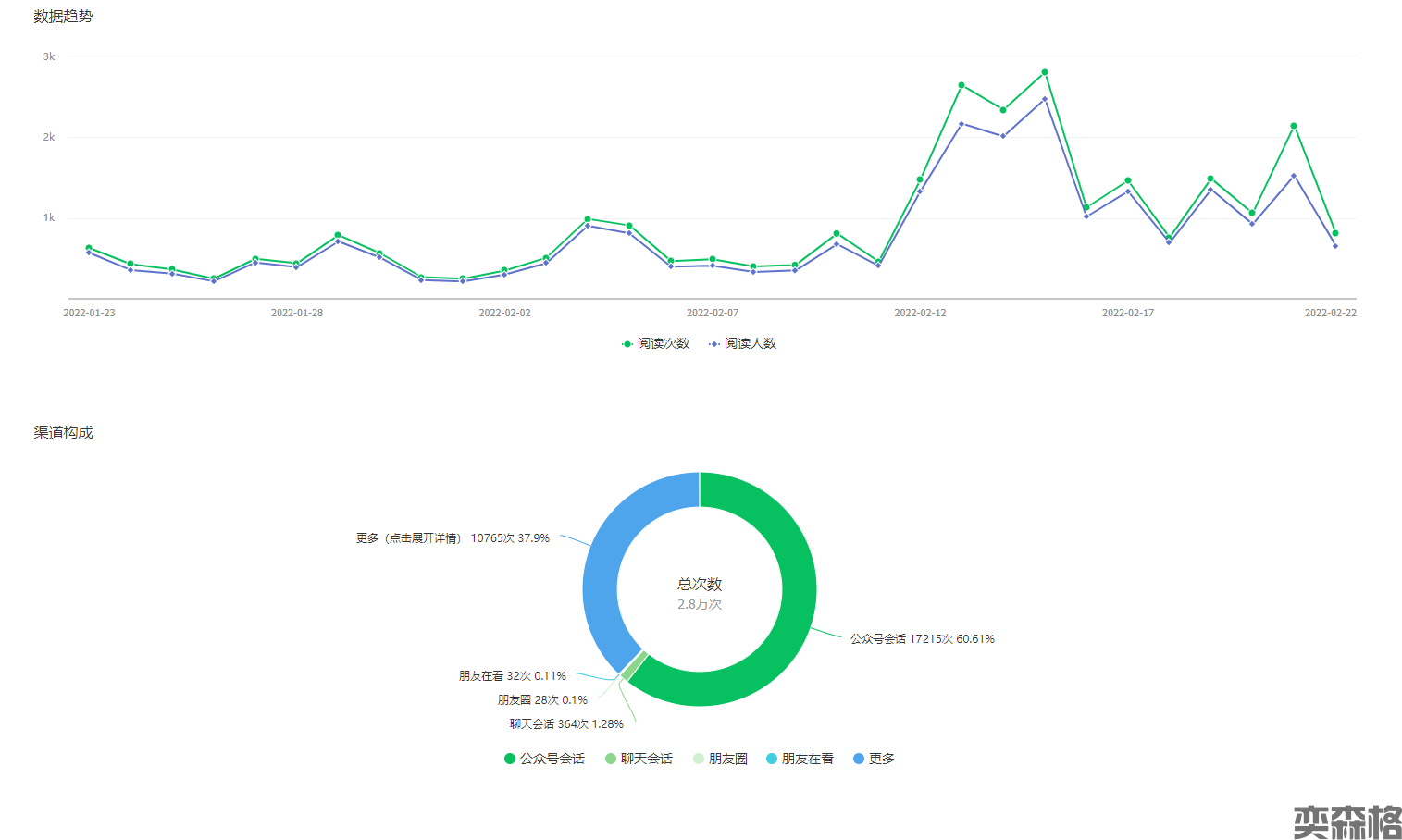Click the 朋友圈 28次 label
The width and height of the screenshot is (1402, 840).
click(542, 700)
